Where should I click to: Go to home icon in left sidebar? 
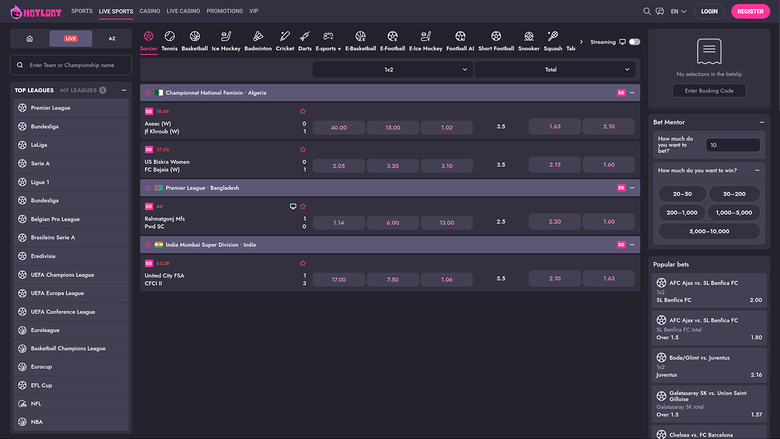(x=30, y=39)
